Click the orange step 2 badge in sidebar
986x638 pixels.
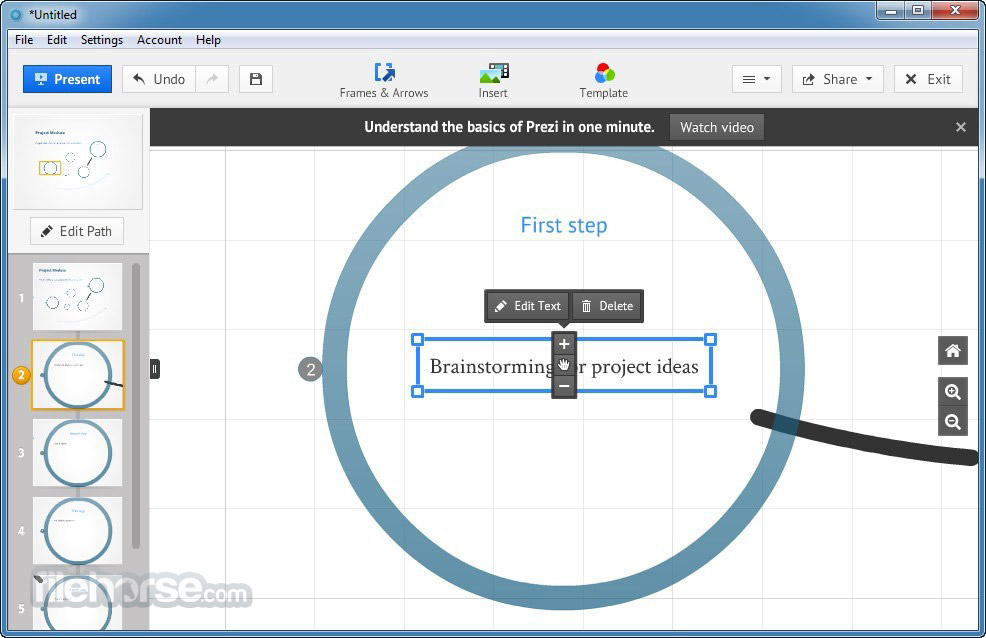coord(21,375)
